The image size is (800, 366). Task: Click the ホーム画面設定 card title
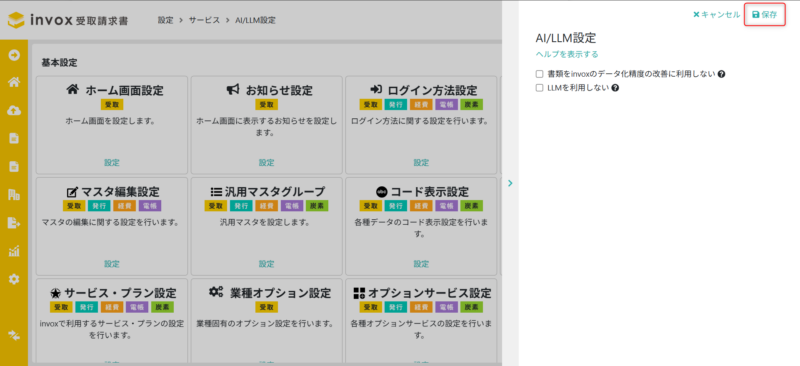pyautogui.click(x=124, y=91)
